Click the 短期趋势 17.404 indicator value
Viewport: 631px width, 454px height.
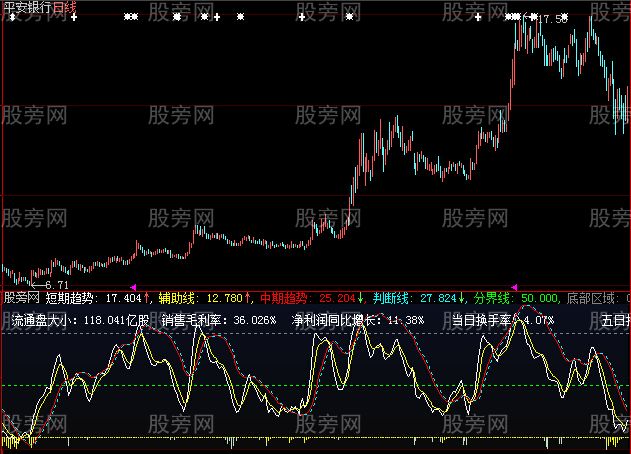97,298
